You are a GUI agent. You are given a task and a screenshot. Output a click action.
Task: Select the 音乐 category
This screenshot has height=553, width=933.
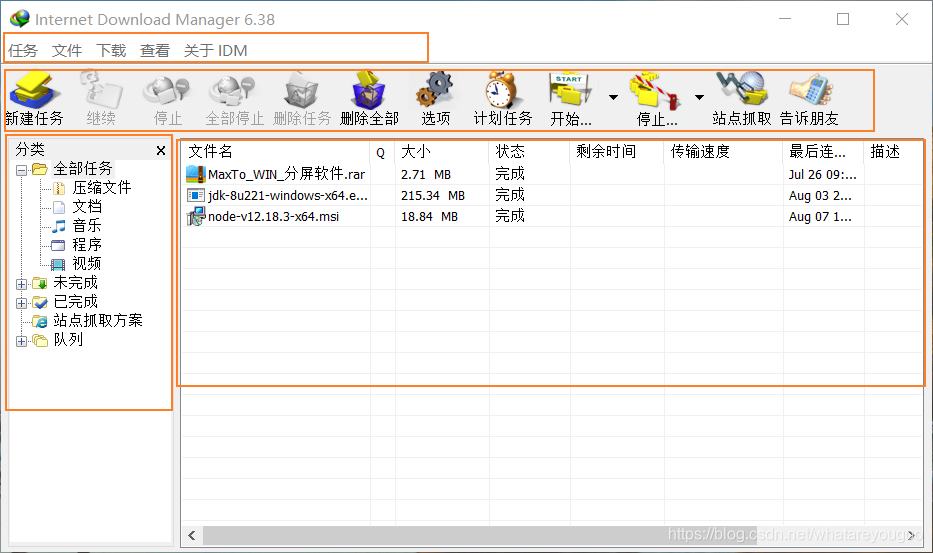coord(87,226)
